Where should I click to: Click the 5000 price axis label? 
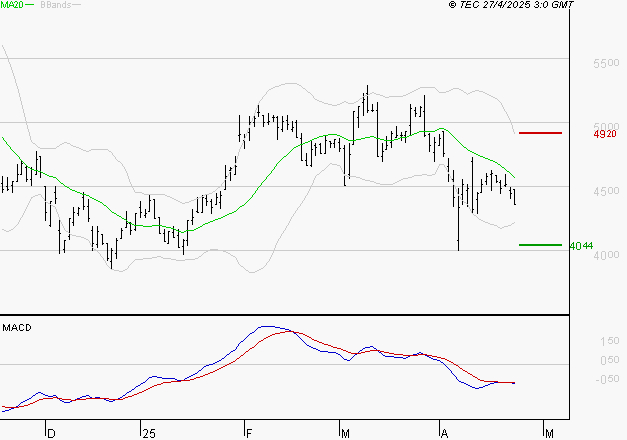point(606,127)
